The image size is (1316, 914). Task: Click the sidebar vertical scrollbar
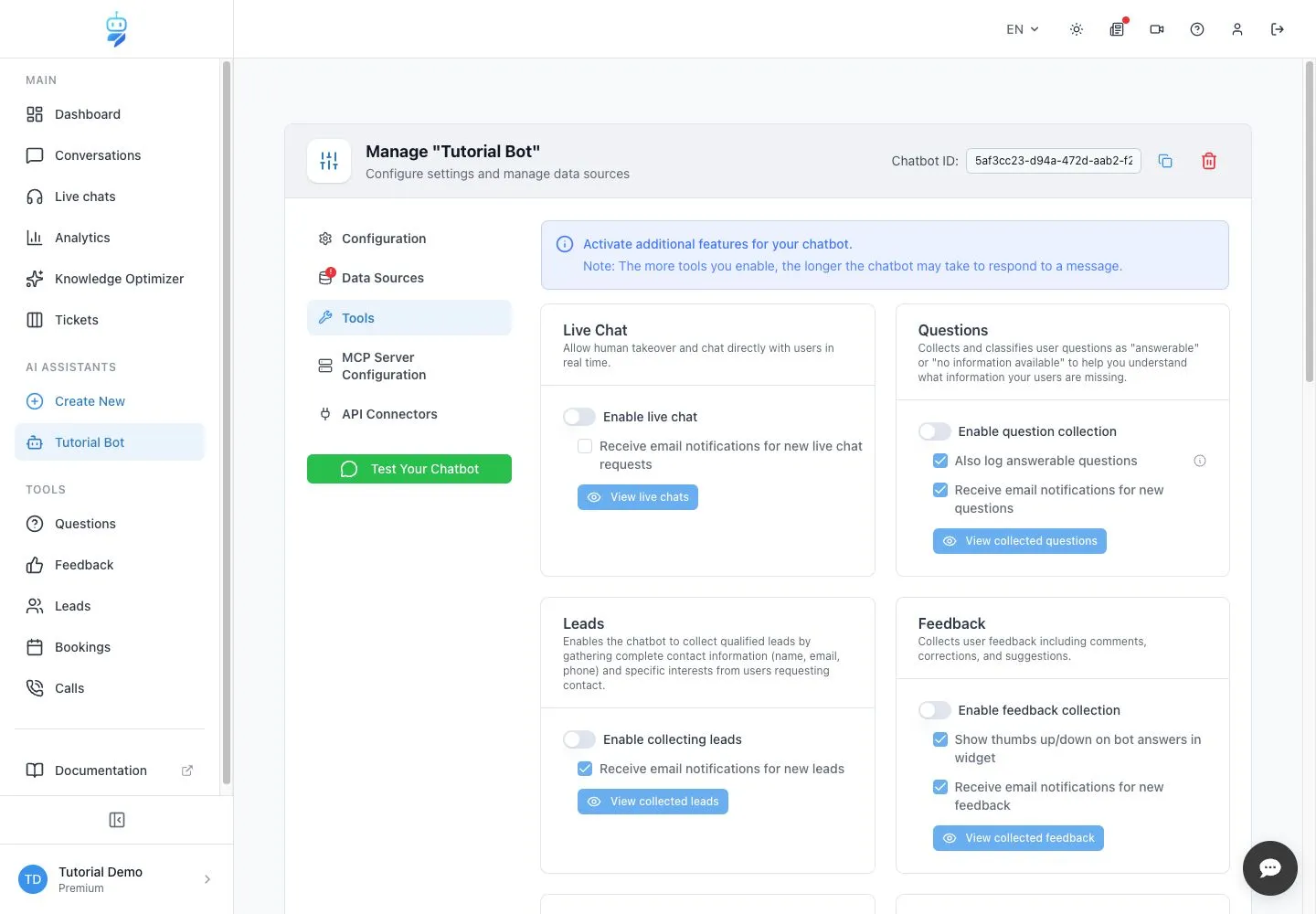tap(226, 422)
